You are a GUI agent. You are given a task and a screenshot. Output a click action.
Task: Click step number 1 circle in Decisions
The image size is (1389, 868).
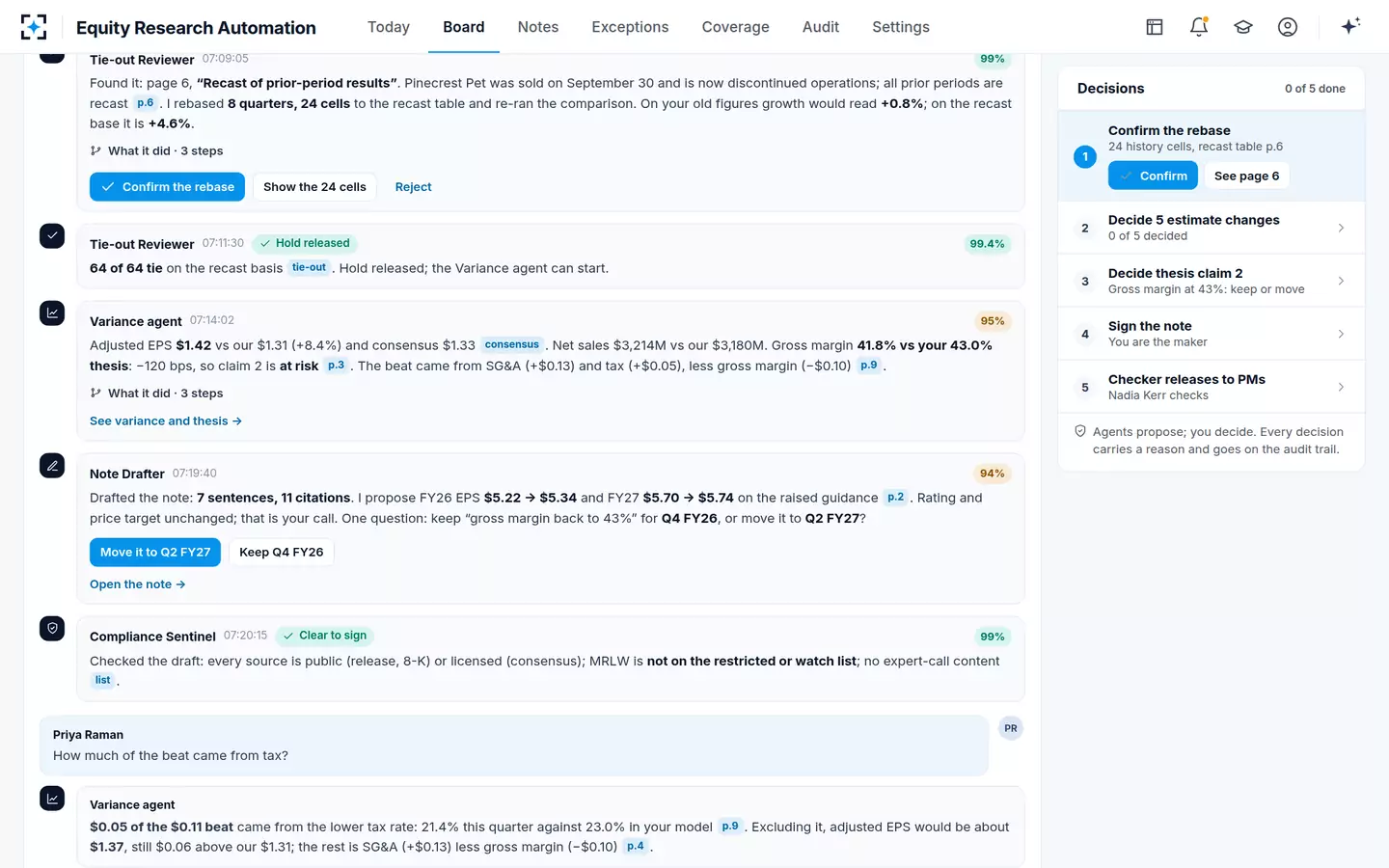(x=1085, y=156)
